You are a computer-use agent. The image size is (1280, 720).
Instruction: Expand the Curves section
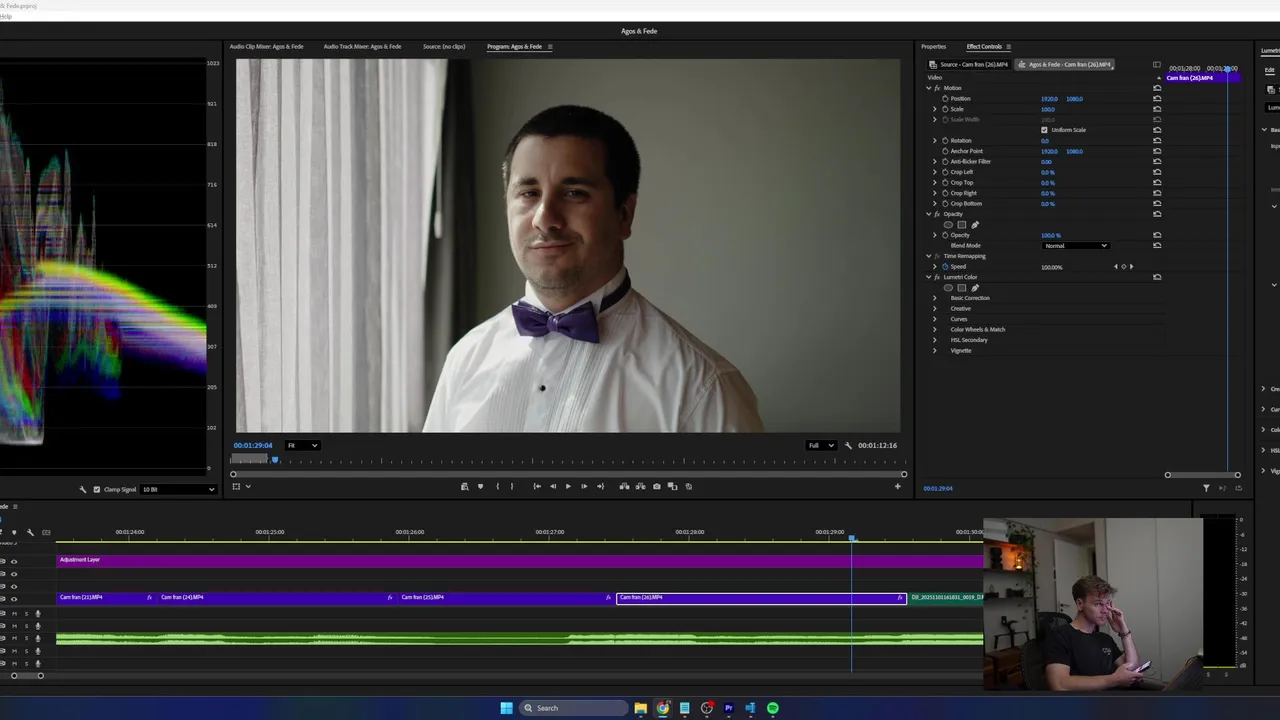[x=935, y=319]
